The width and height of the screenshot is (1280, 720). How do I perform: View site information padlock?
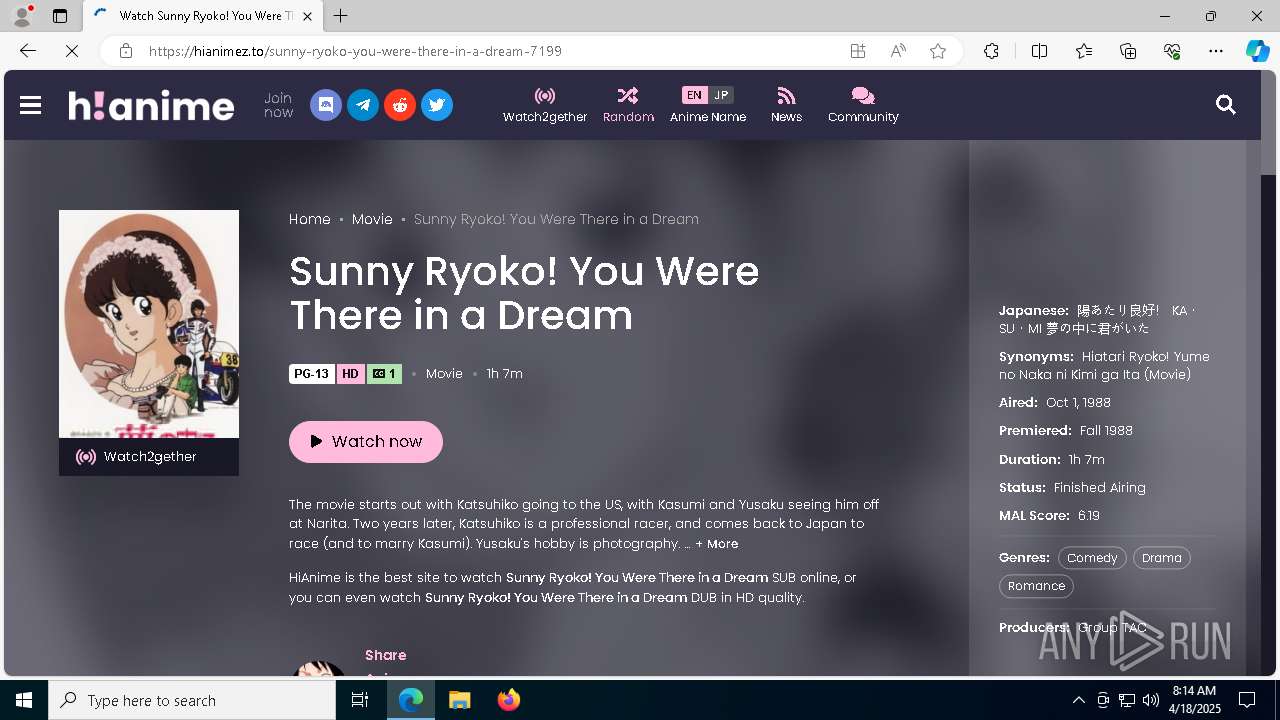pos(125,51)
